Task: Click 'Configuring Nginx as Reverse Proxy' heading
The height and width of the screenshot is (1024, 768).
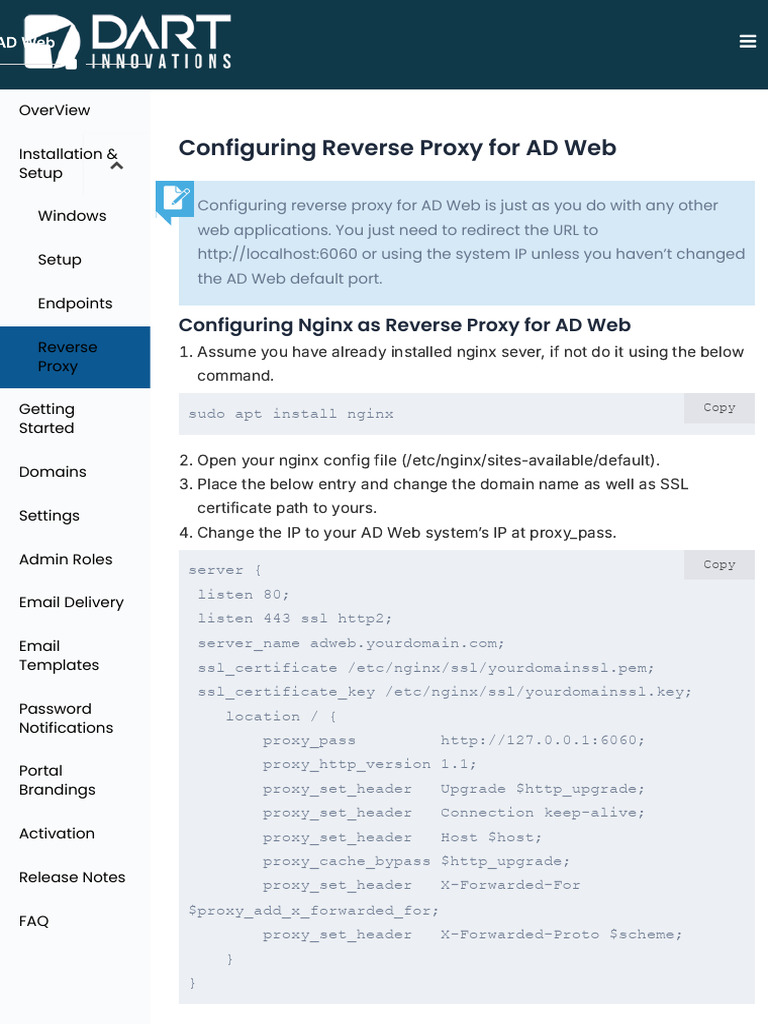Action: pos(405,325)
